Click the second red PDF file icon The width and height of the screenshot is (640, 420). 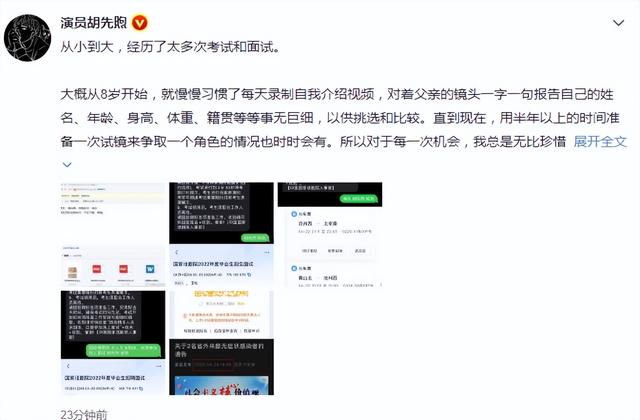[x=123, y=269]
